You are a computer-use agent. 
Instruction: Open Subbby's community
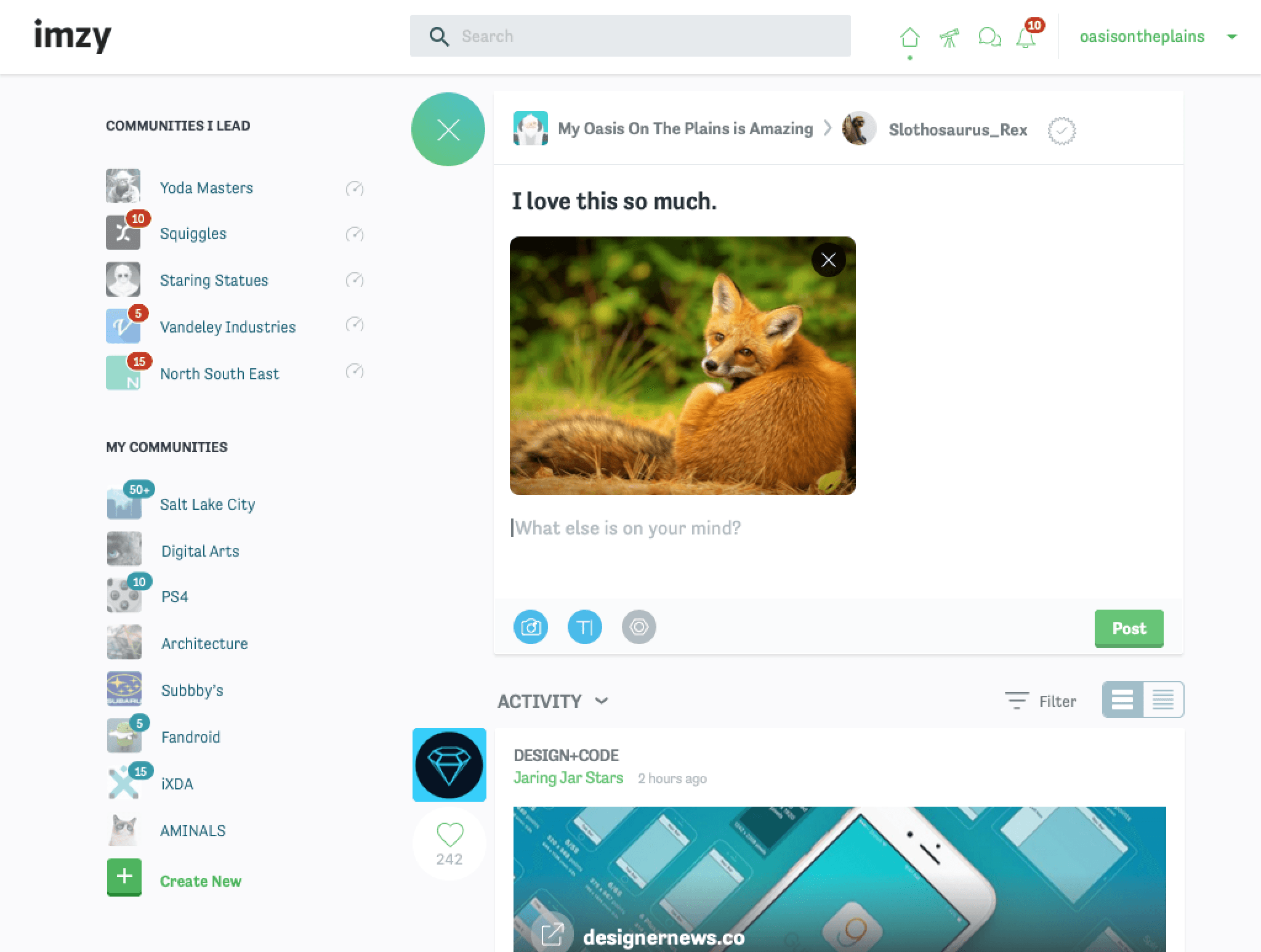(x=192, y=690)
